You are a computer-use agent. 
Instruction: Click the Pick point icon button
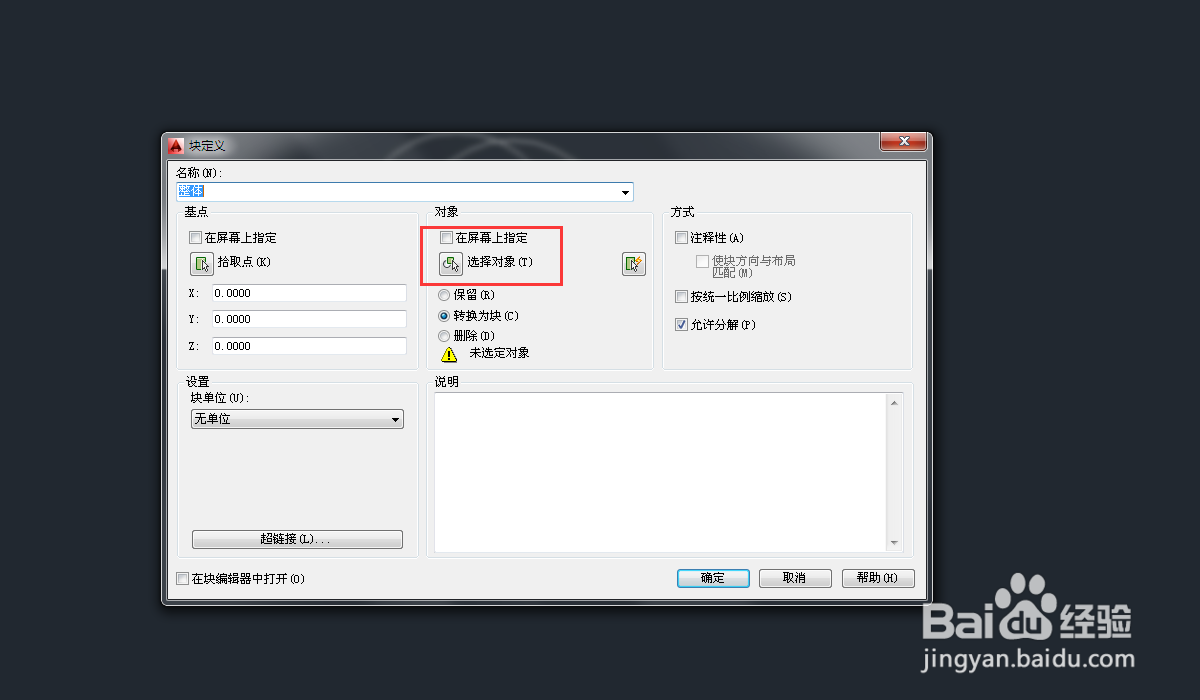(202, 263)
